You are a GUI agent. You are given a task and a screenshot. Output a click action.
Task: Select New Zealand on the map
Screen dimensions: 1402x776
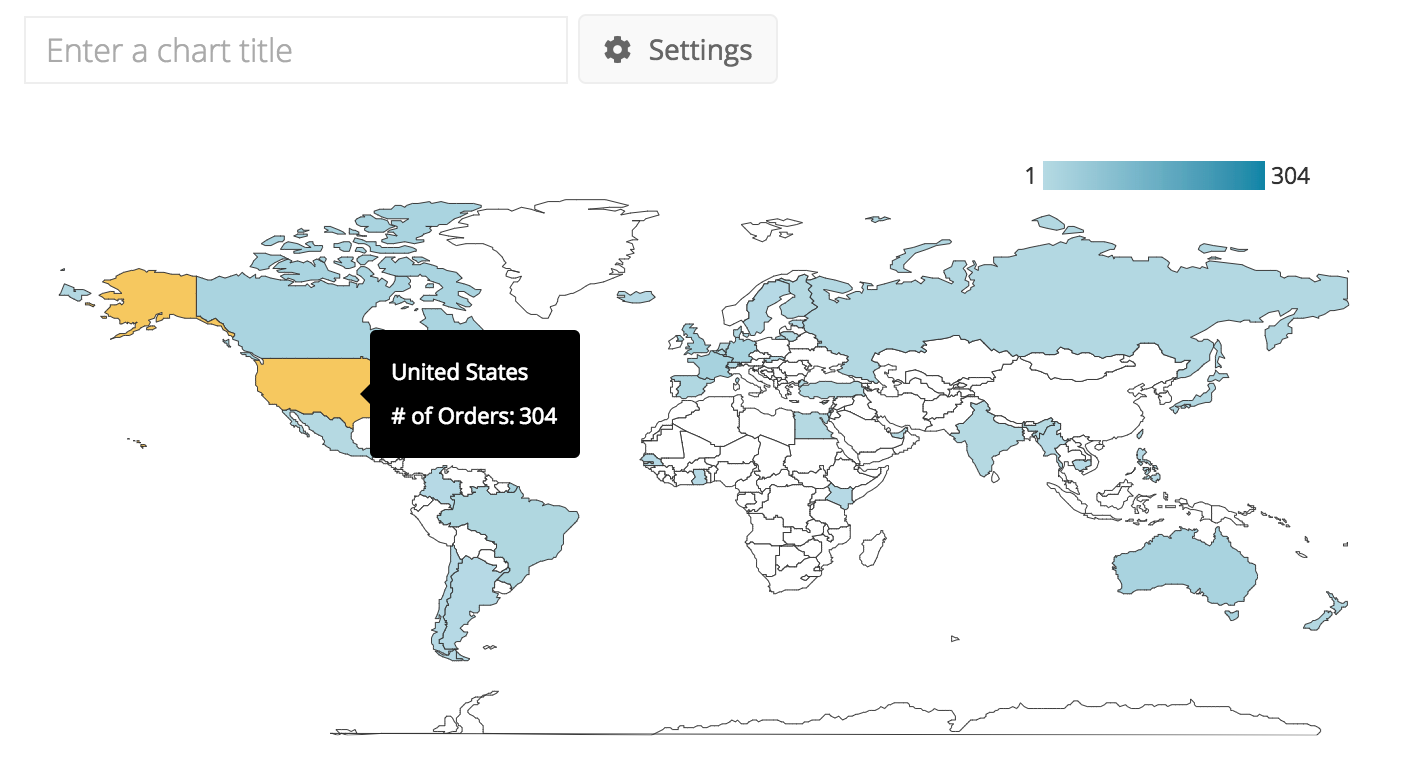[x=1326, y=614]
